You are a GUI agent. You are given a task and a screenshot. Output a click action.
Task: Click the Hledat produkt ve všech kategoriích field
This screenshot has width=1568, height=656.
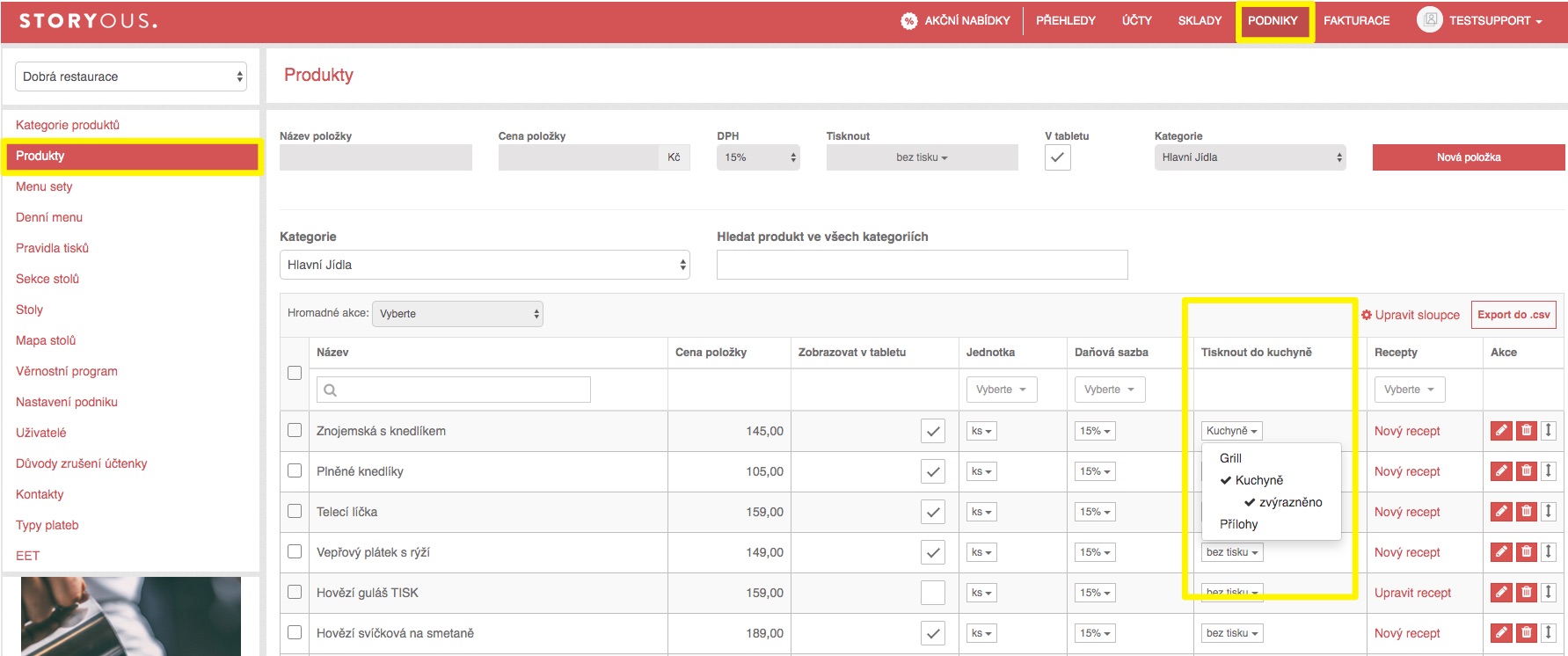click(x=922, y=265)
